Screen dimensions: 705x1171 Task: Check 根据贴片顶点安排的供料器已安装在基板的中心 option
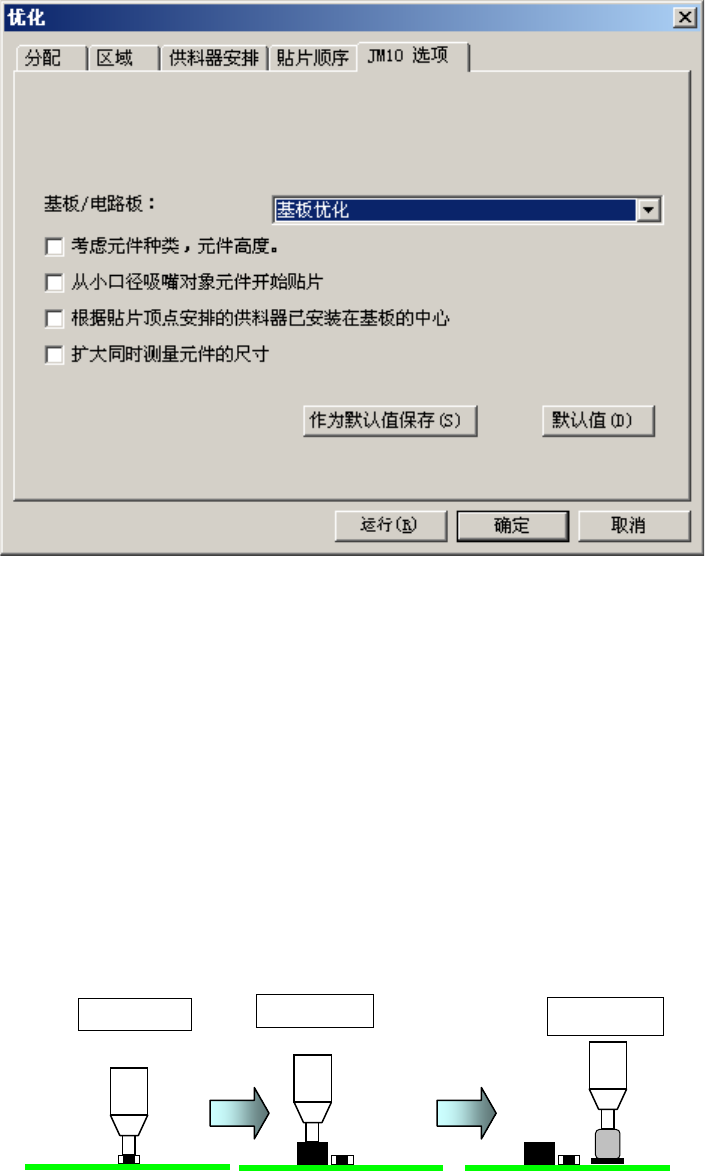(x=55, y=319)
